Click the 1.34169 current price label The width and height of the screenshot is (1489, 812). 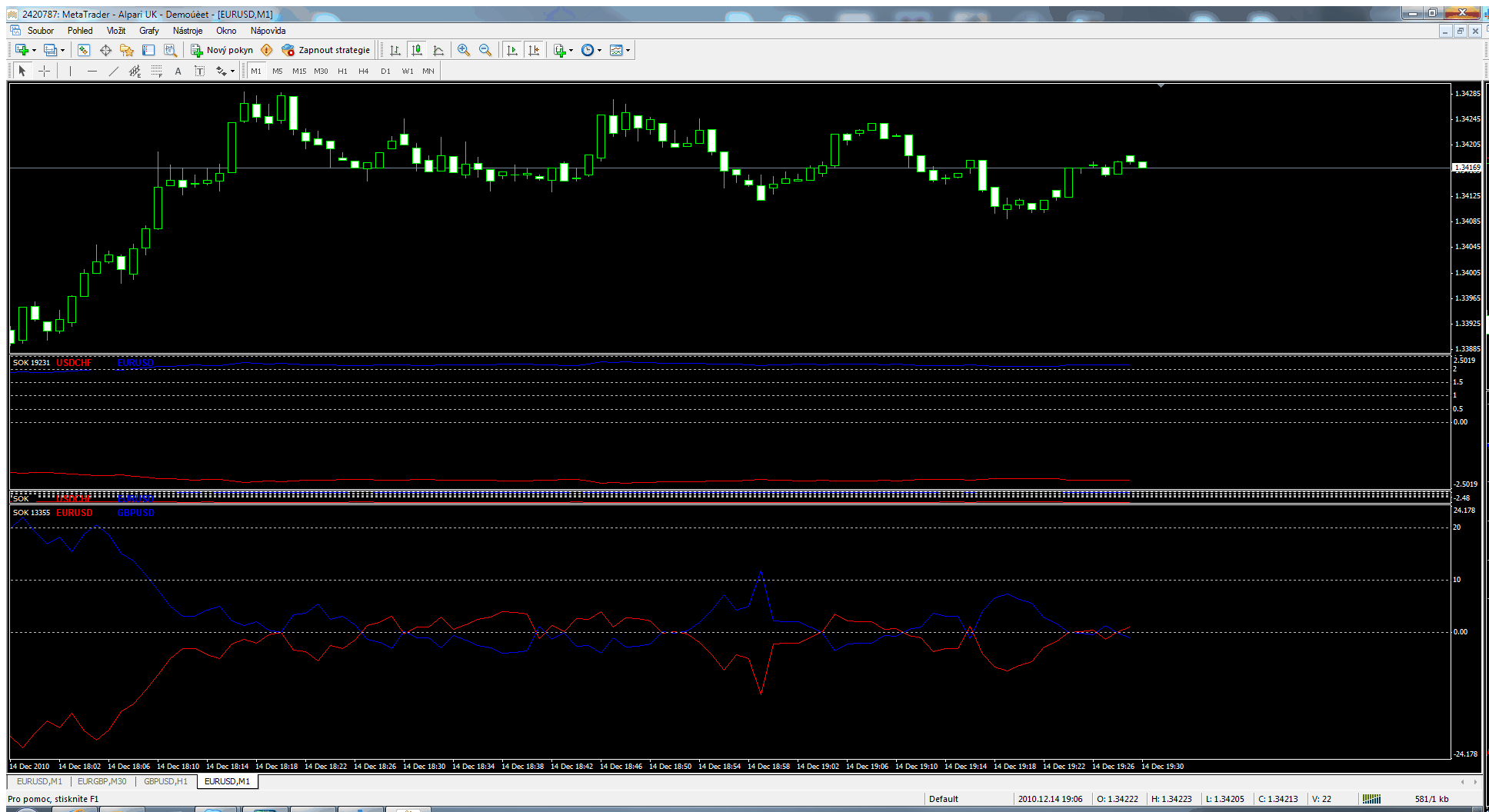(1467, 167)
